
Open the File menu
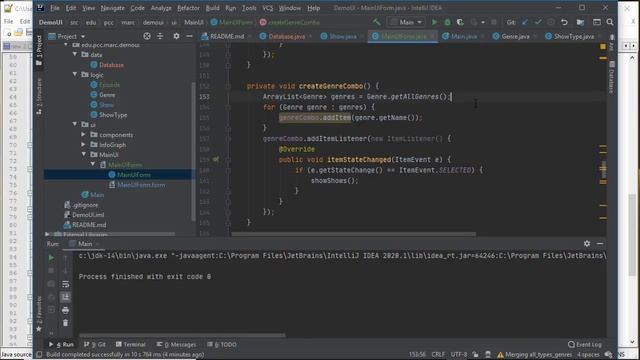pos(55,8)
